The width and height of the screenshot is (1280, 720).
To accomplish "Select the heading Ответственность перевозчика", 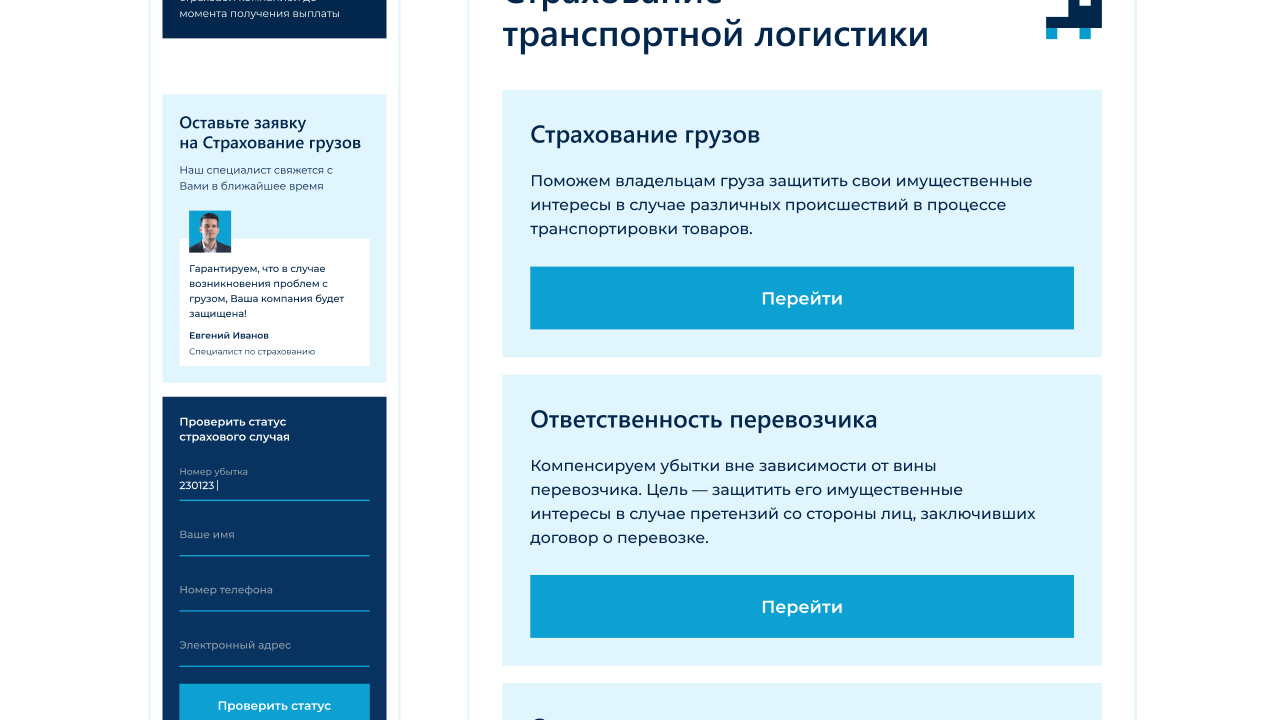I will pos(703,419).
